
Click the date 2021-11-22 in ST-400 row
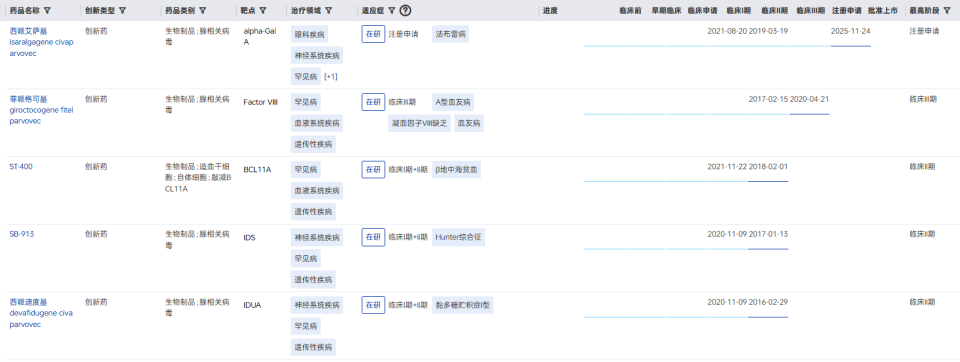tap(727, 166)
